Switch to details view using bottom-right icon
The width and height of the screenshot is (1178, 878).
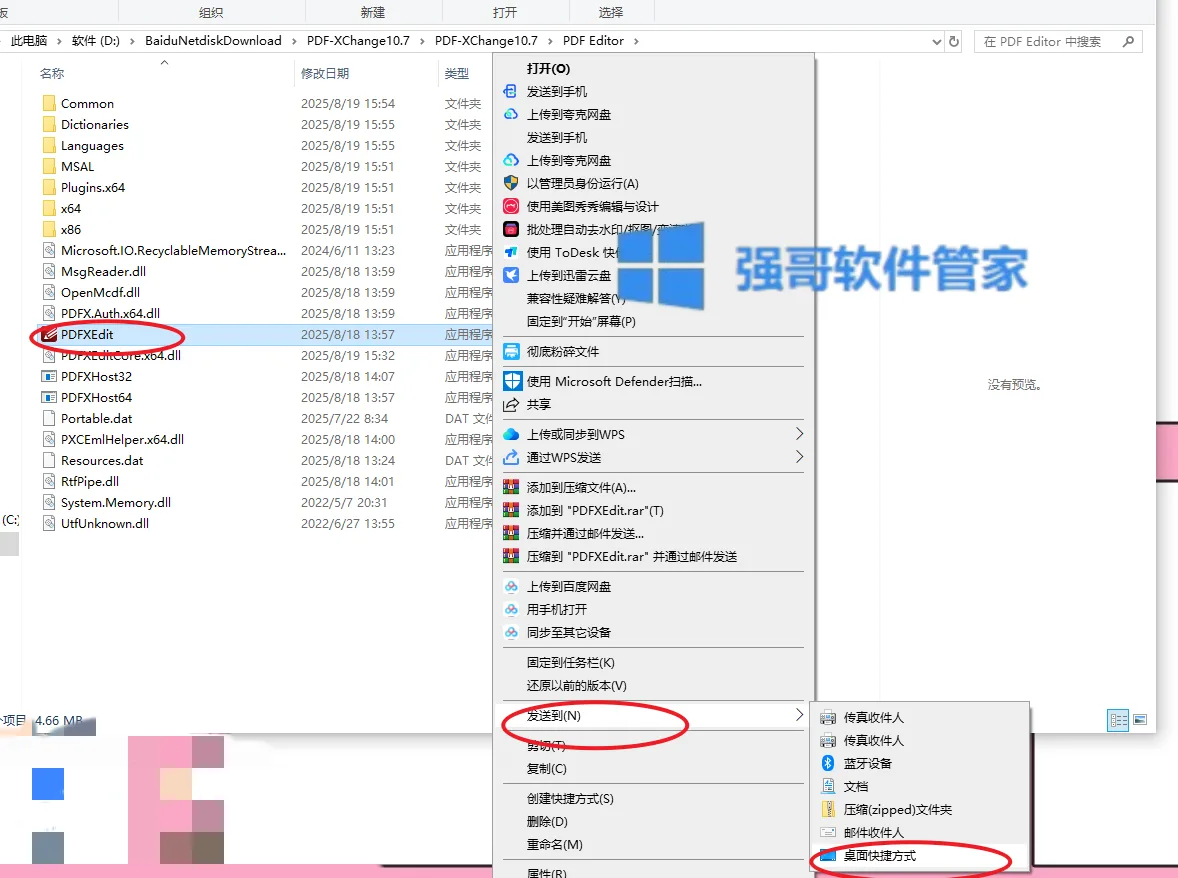click(x=1118, y=720)
